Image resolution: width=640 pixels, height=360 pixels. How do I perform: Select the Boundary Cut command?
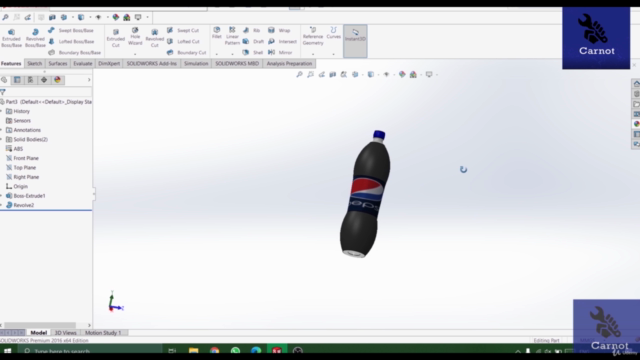tap(186, 53)
